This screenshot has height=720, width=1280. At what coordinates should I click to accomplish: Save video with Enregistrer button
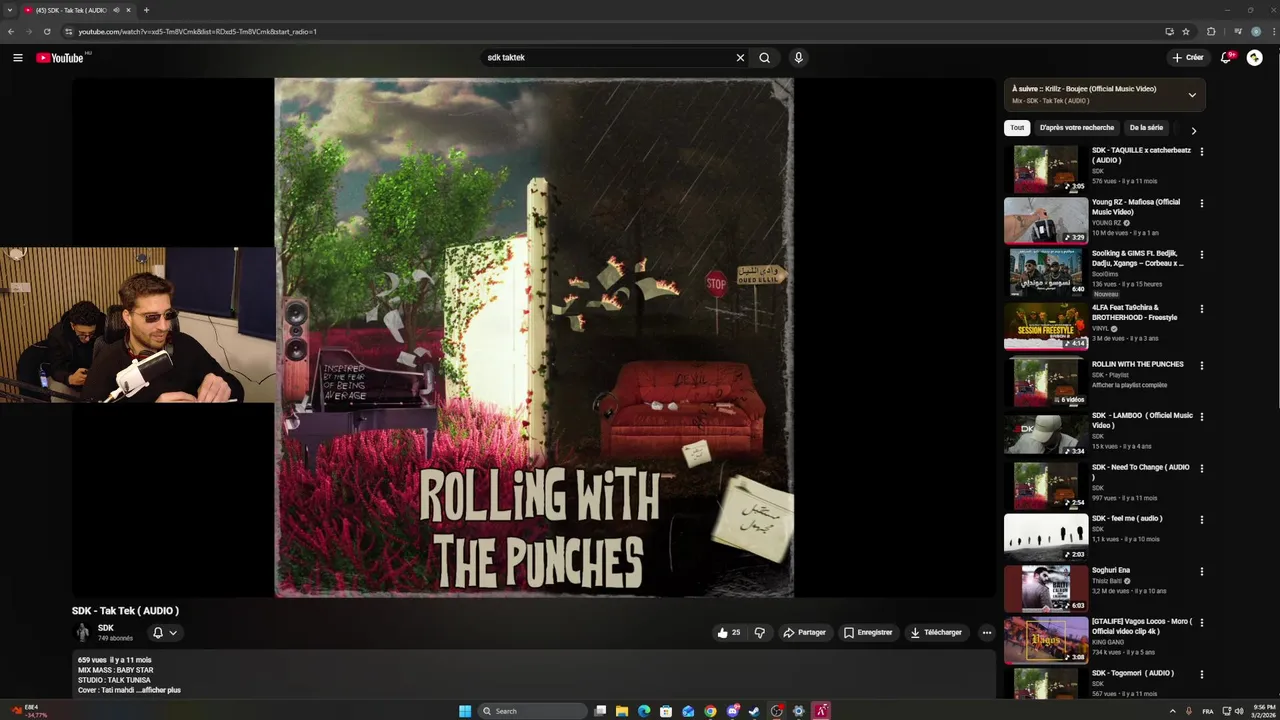868,632
